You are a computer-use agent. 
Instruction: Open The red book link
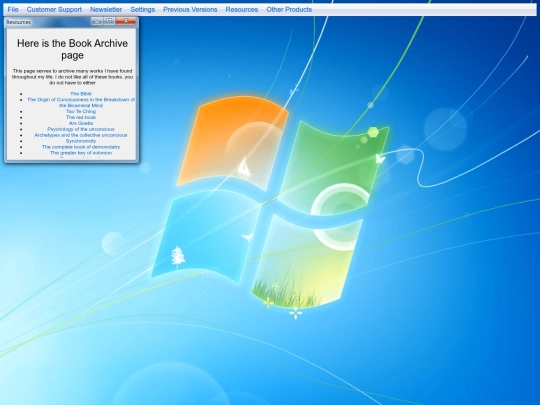coord(81,117)
